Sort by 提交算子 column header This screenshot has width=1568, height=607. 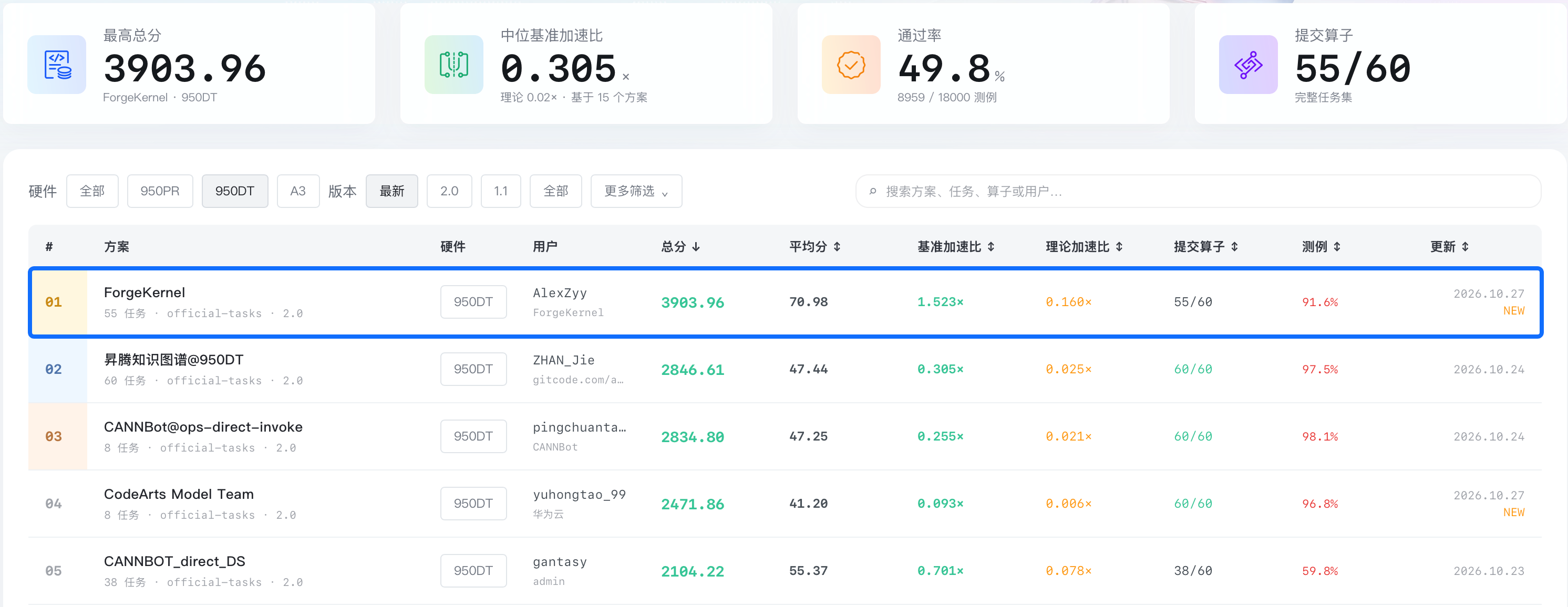coord(1206,247)
